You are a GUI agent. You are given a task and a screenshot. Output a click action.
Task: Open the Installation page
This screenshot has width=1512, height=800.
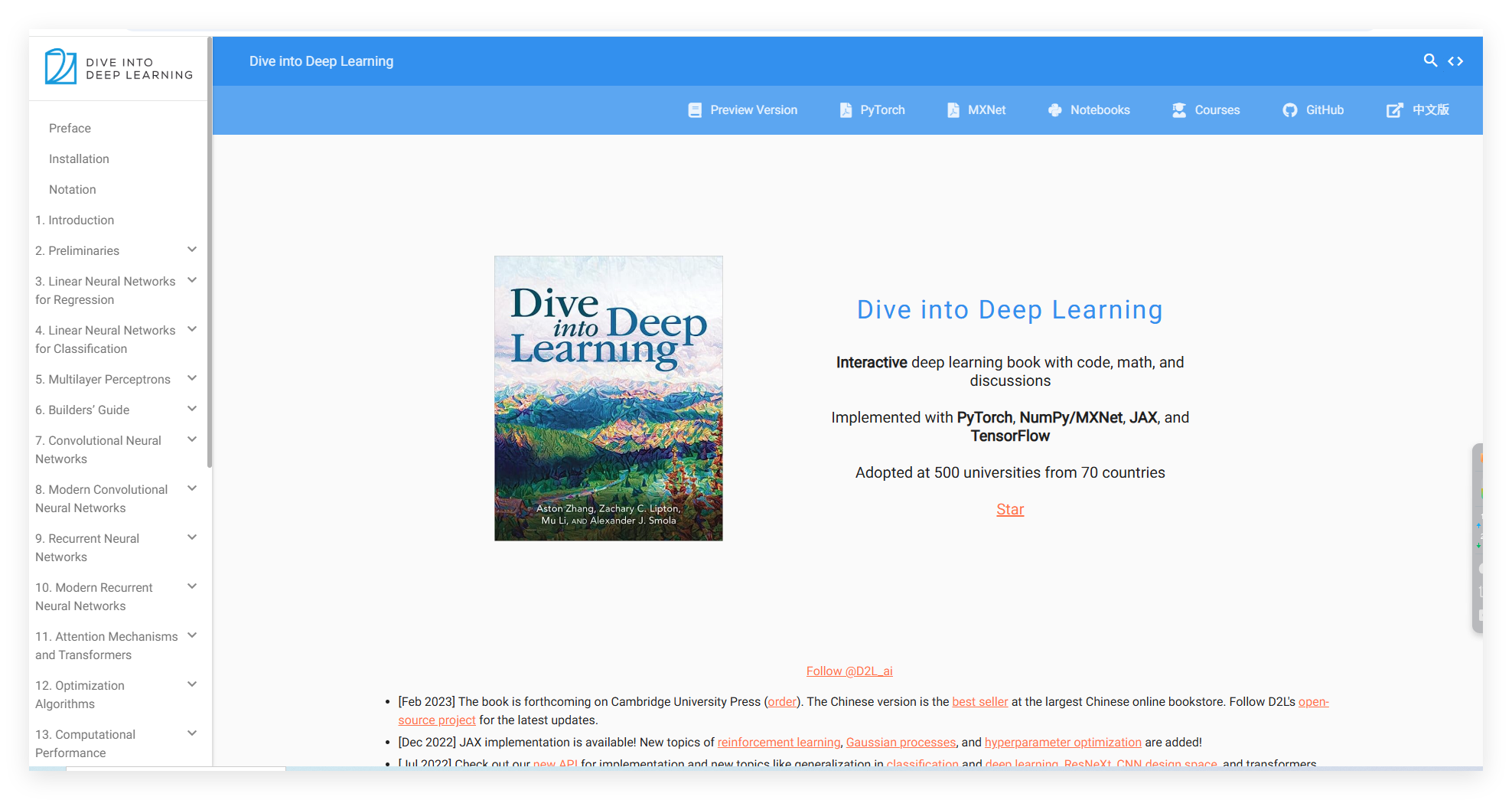[79, 158]
